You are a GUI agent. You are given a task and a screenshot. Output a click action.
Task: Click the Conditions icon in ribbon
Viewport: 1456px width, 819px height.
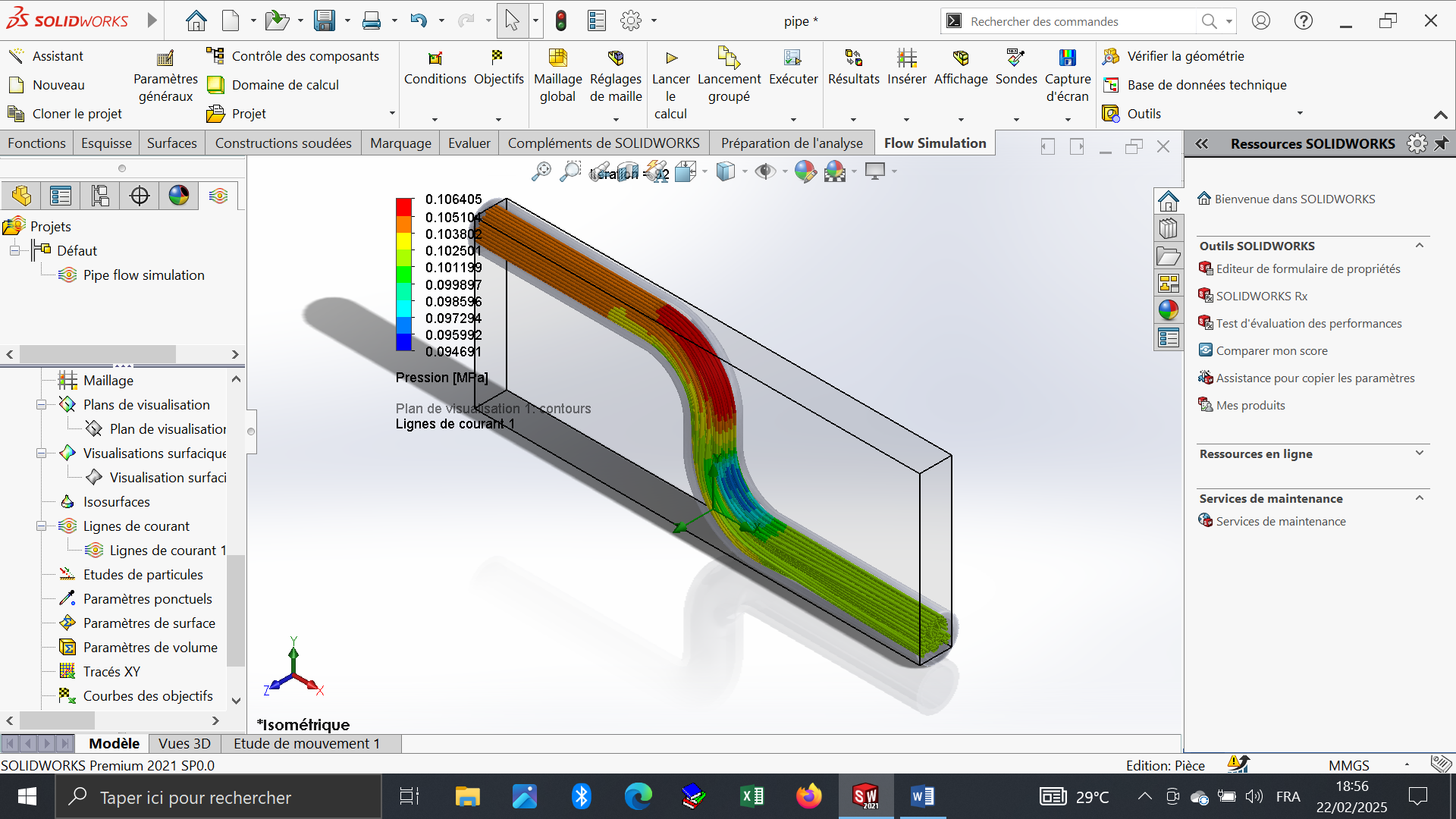tap(435, 58)
